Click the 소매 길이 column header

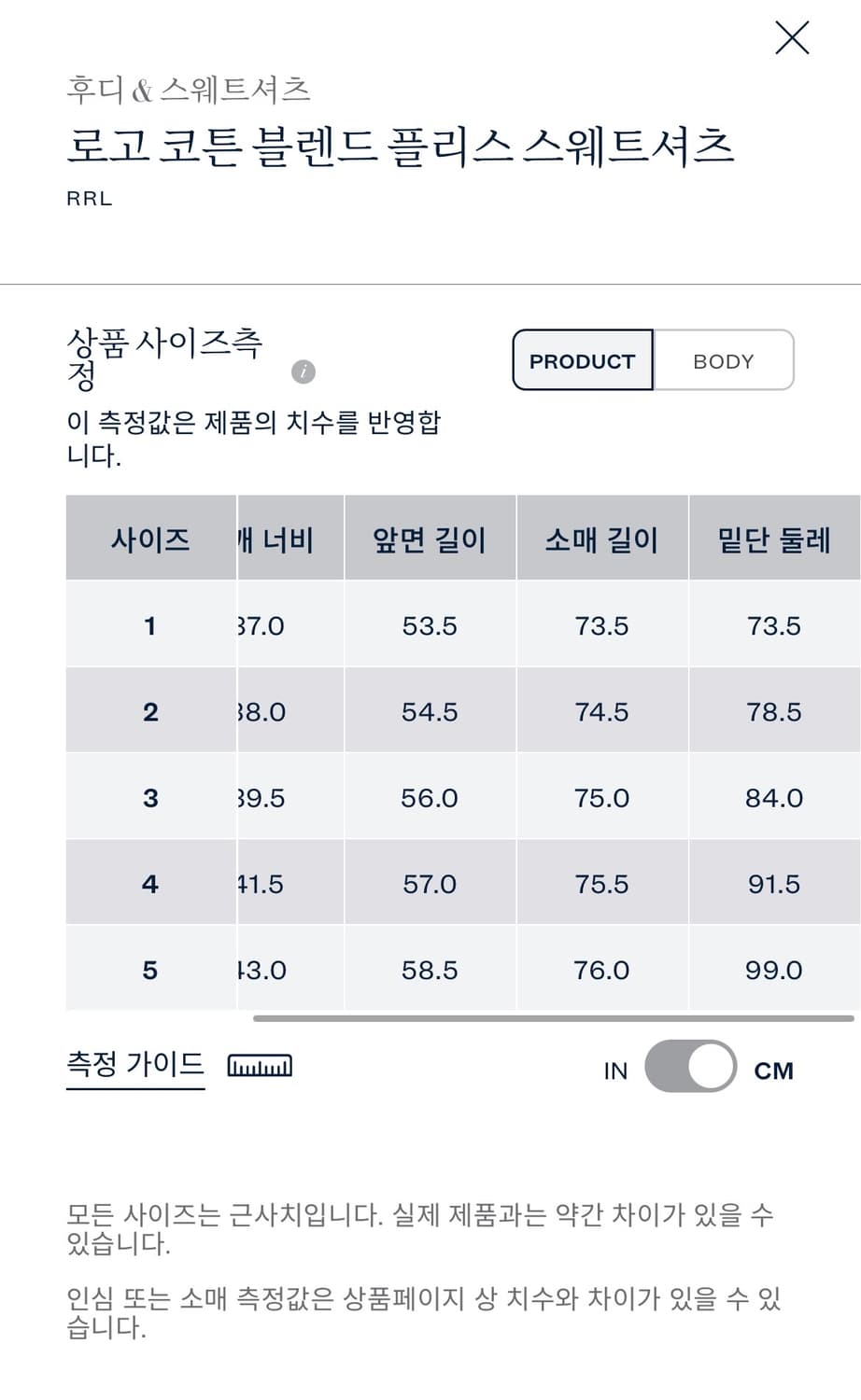click(x=601, y=539)
